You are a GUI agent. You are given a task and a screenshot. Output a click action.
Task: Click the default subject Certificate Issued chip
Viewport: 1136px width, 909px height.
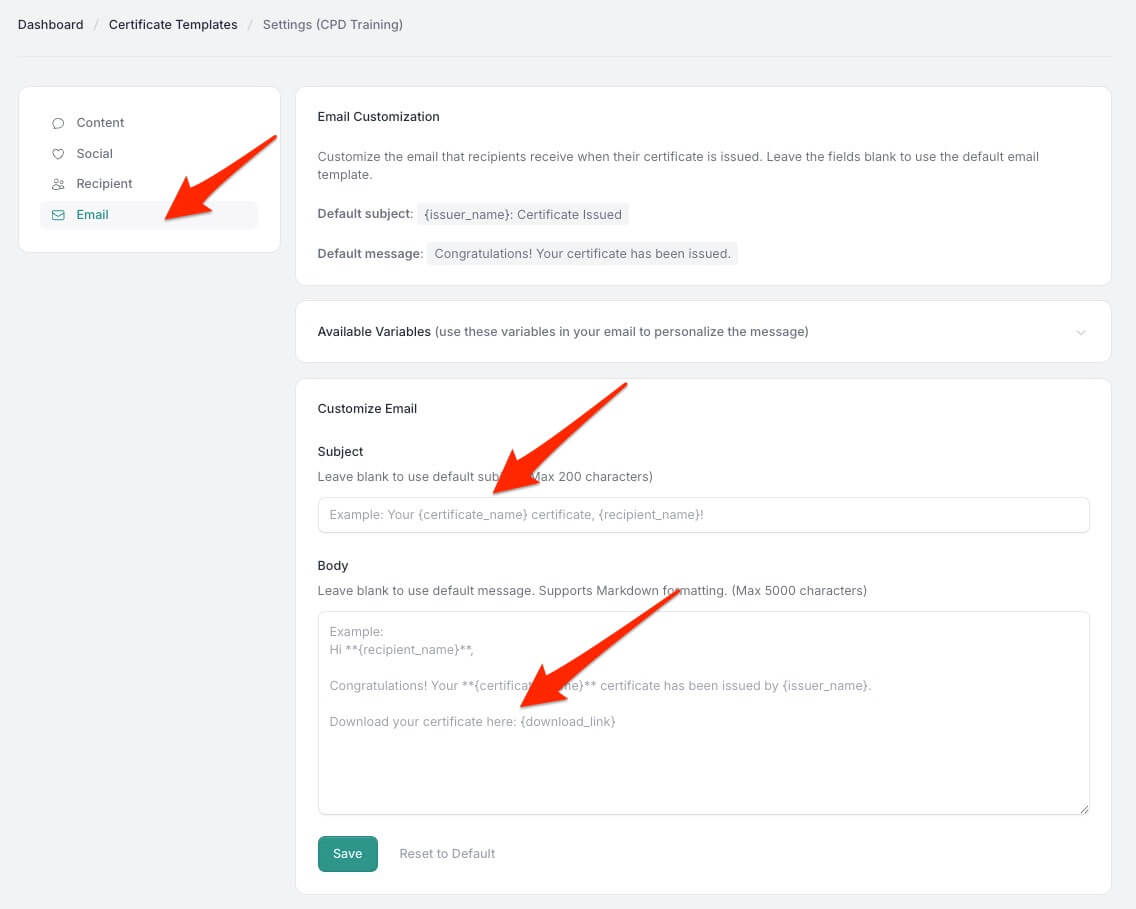coord(523,215)
